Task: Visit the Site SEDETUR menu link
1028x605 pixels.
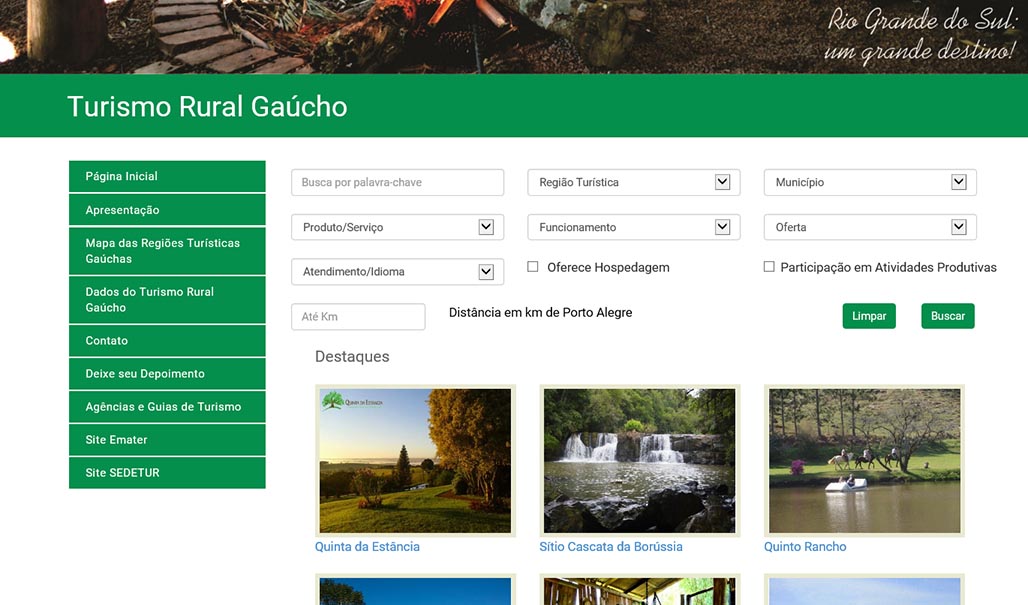Action: [x=167, y=473]
